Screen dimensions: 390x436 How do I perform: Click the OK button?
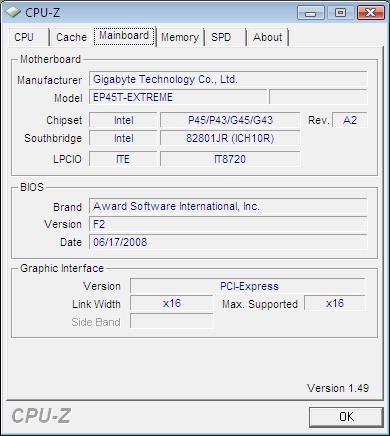pos(346,417)
